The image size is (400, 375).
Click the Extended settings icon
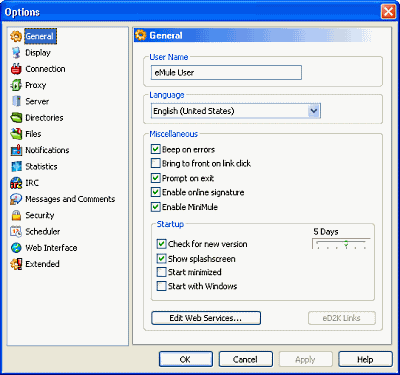point(16,264)
